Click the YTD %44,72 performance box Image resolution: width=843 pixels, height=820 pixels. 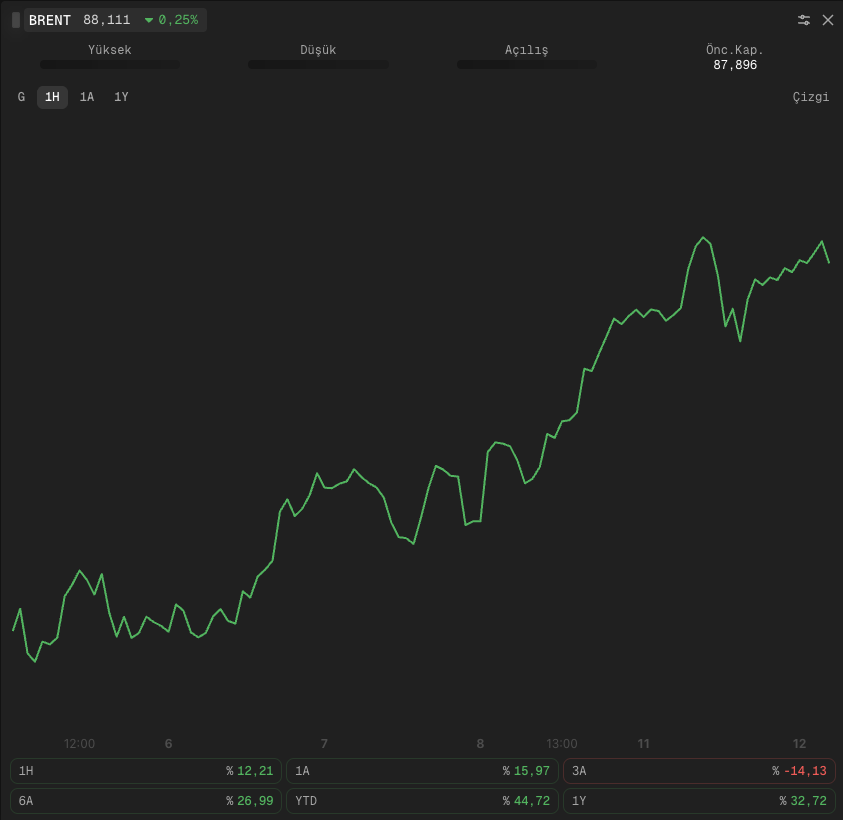pyautogui.click(x=422, y=801)
